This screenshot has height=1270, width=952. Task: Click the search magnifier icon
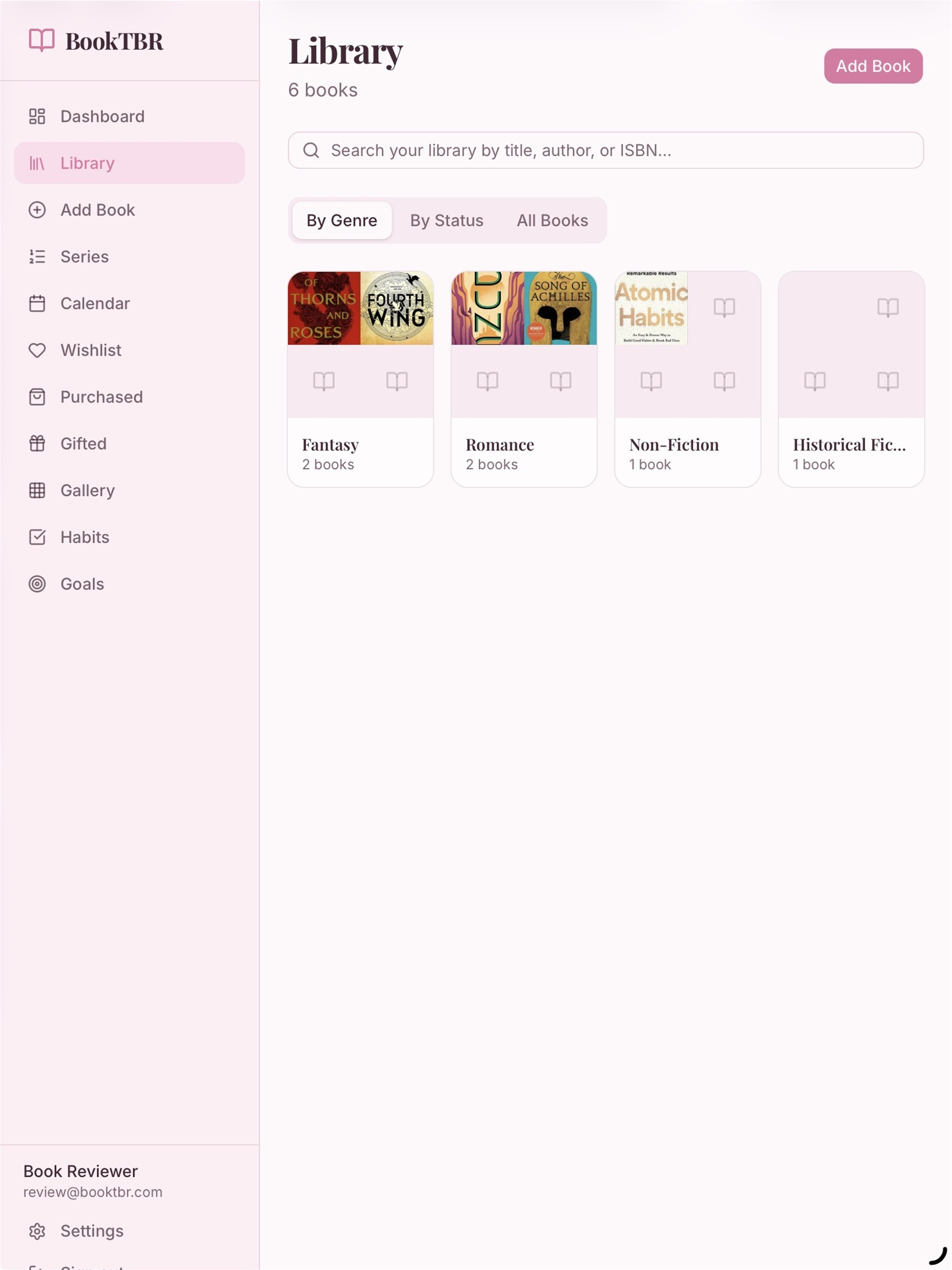click(311, 150)
